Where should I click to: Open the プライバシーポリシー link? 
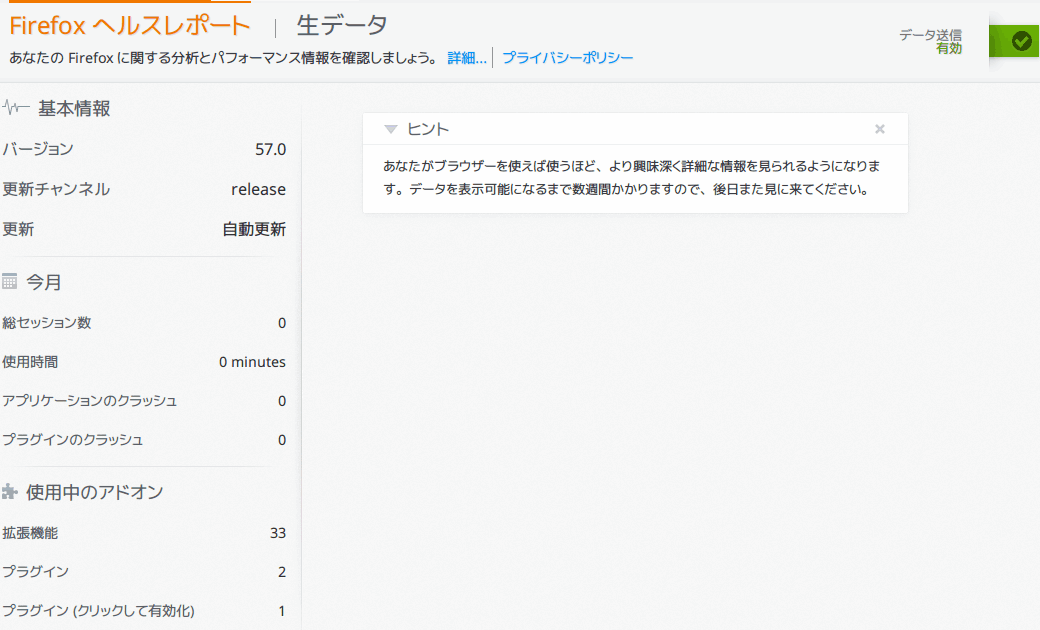click(568, 58)
